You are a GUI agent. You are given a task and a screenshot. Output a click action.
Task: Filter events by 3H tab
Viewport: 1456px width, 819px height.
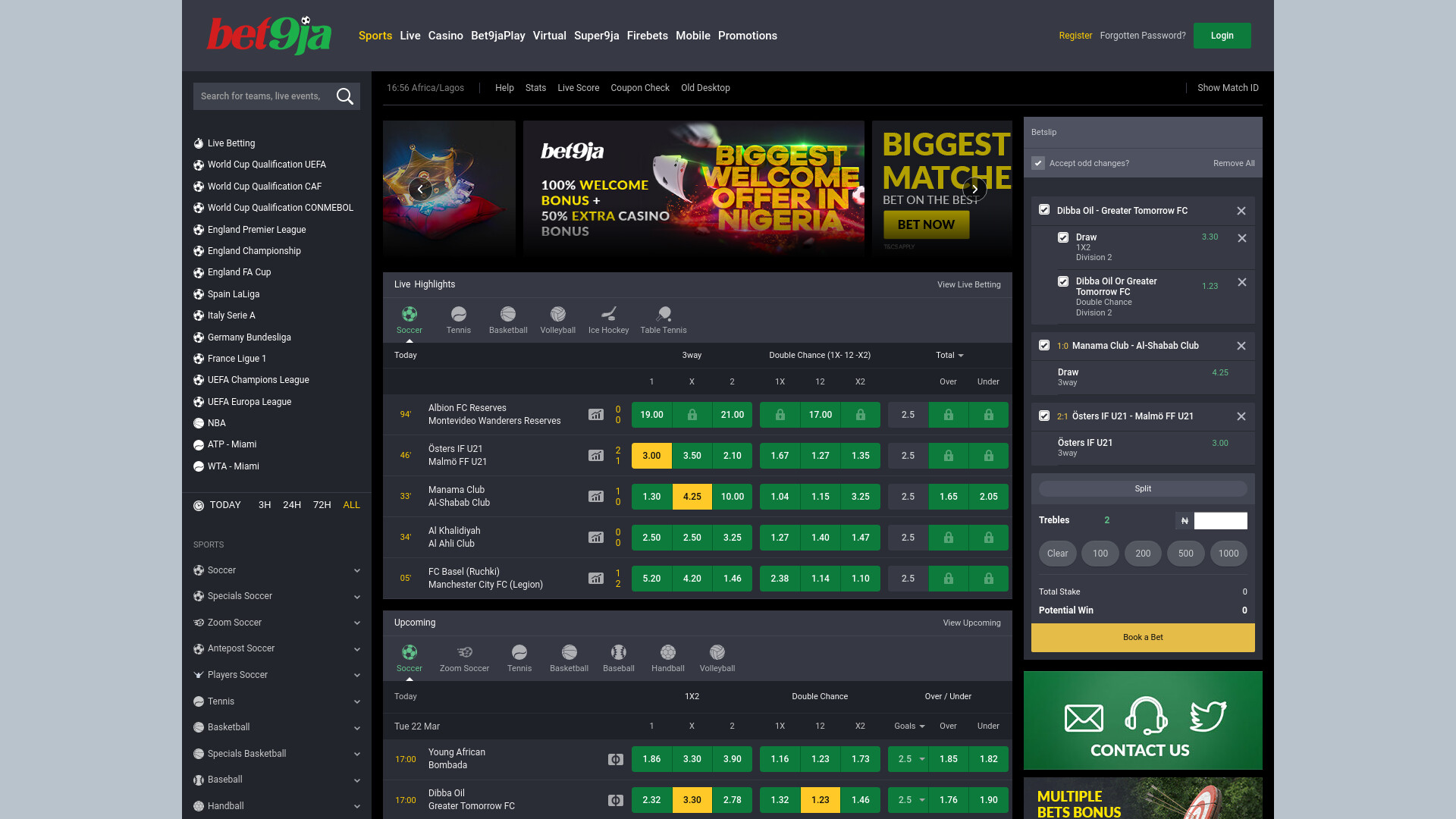pos(265,505)
